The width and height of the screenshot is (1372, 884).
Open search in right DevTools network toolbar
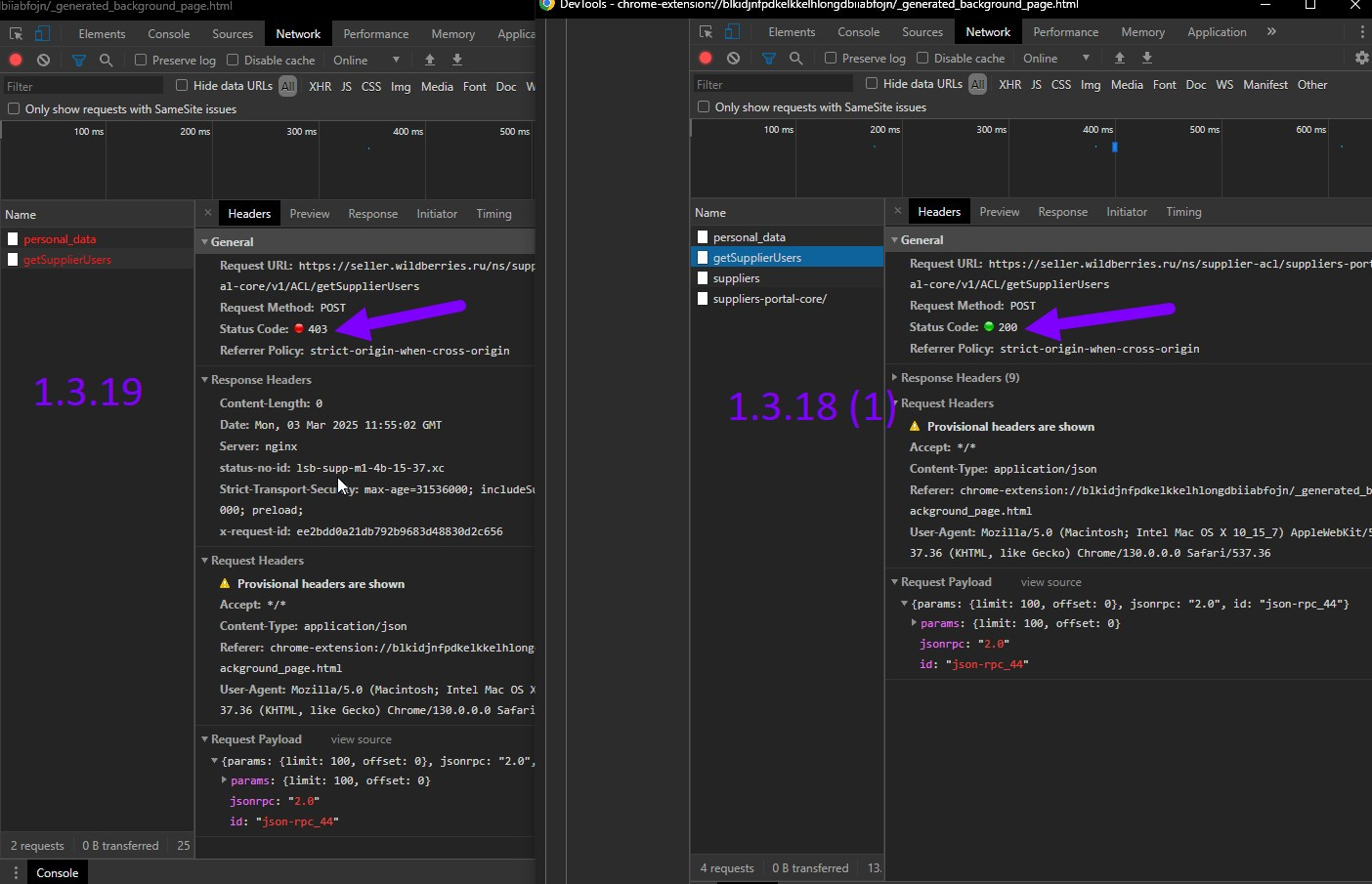point(796,59)
